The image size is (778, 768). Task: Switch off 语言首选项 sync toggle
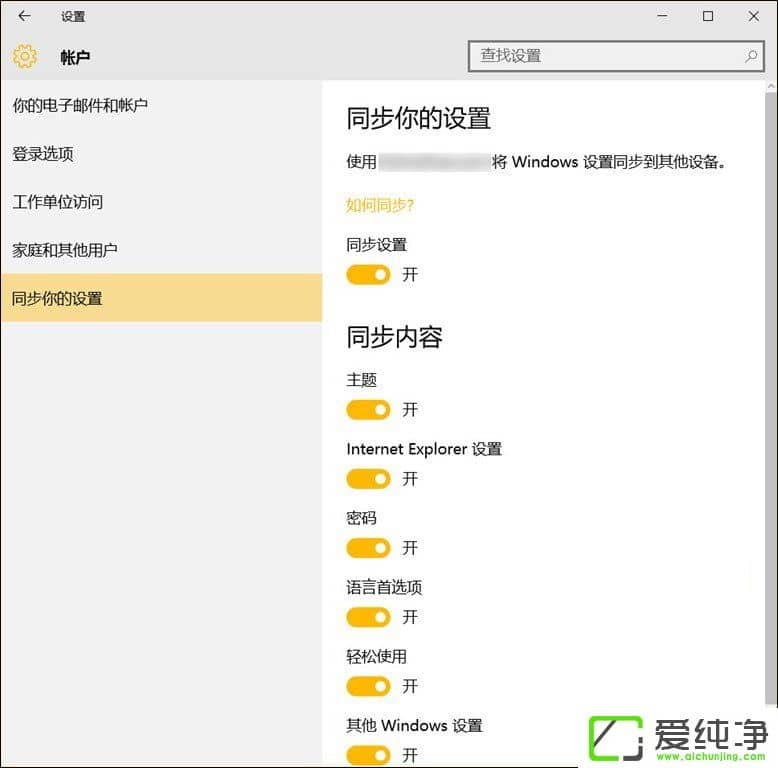pyautogui.click(x=368, y=617)
